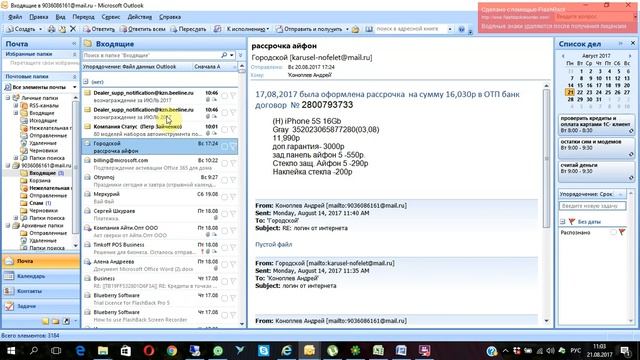The width and height of the screenshot is (640, 360).
Task: Click the new task input field
Action: click(592, 206)
